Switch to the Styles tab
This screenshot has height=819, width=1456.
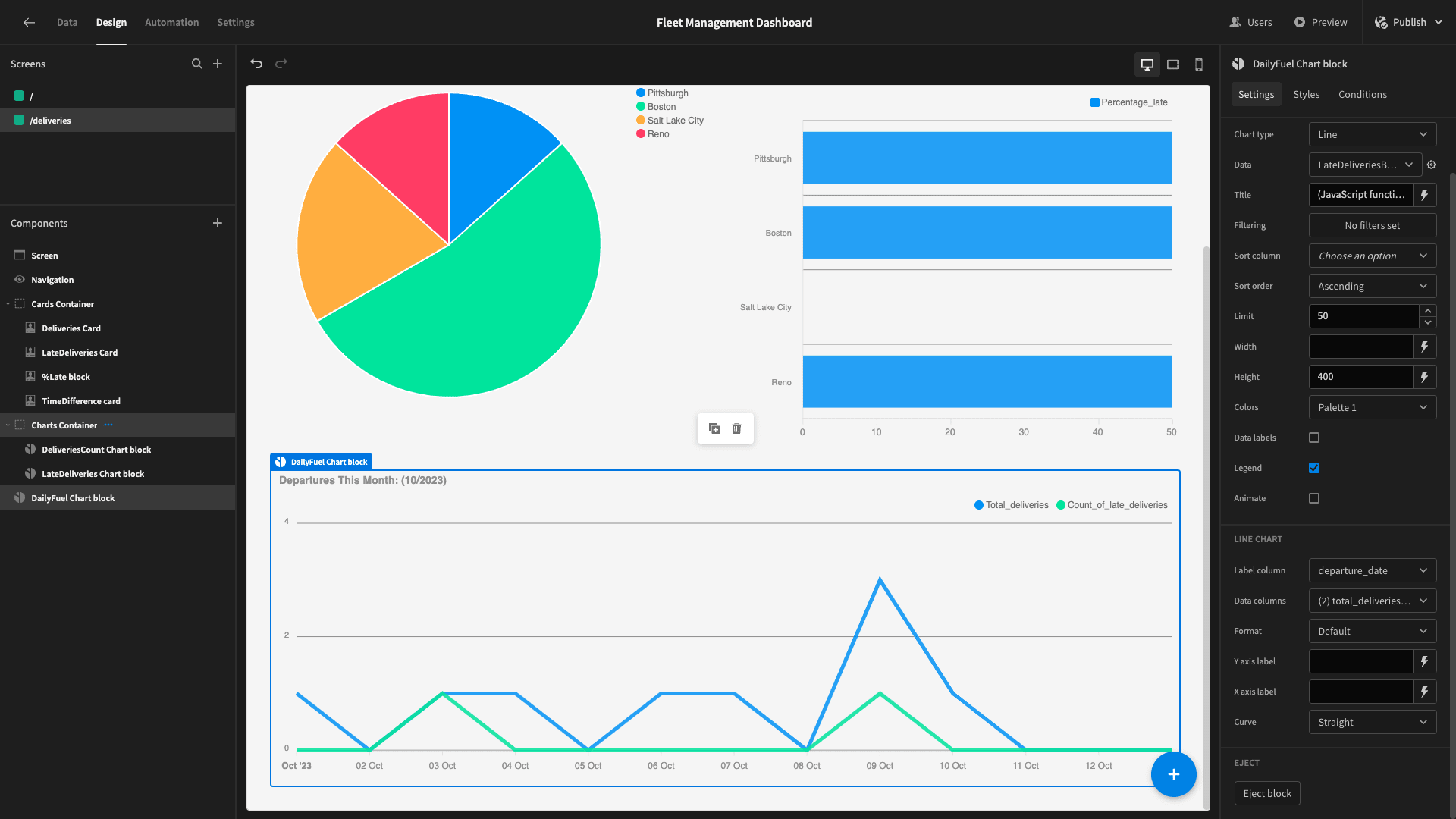coord(1306,94)
